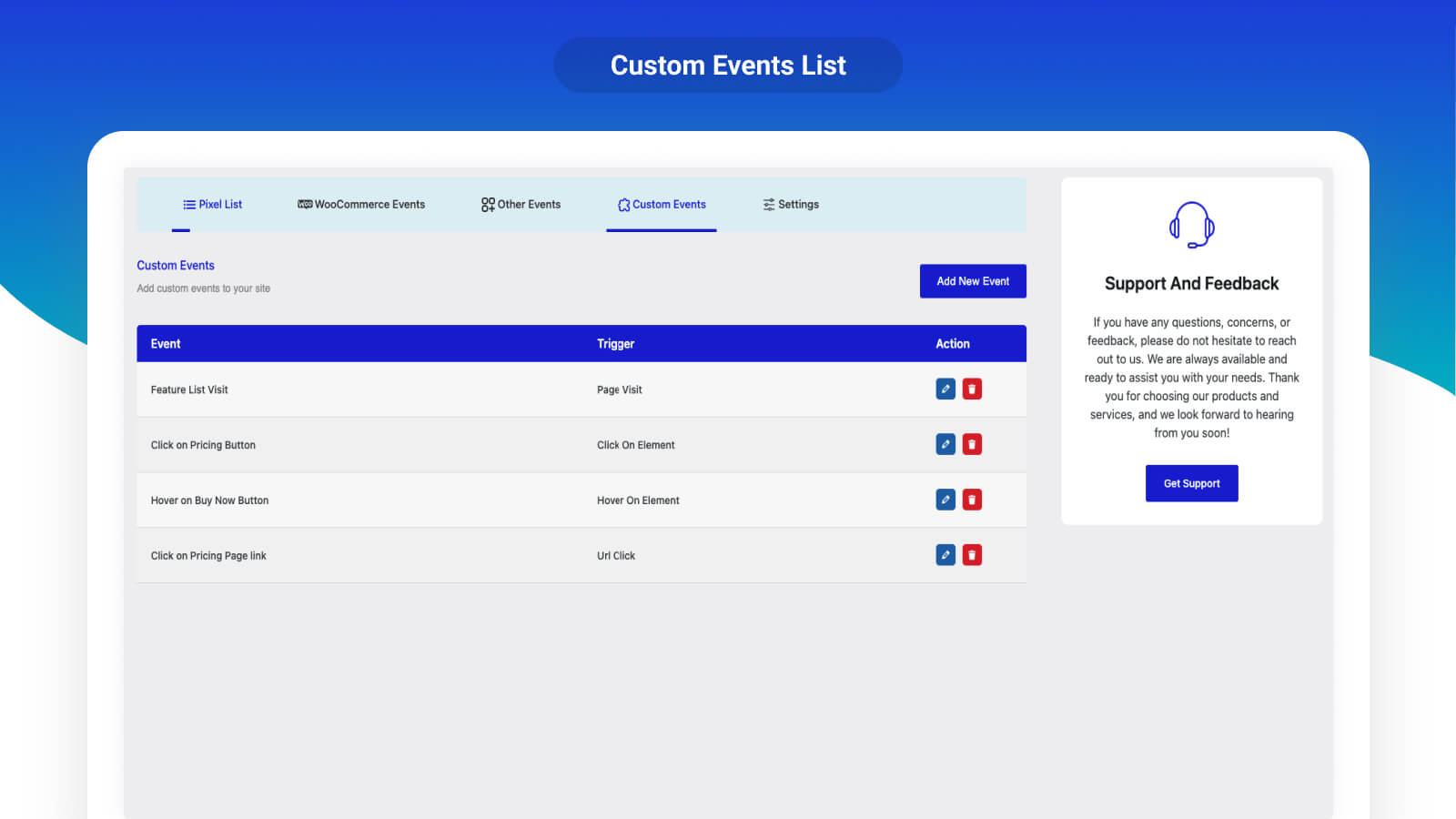The width and height of the screenshot is (1456, 819).
Task: Delete the Click on Pricing Button event
Action: pos(972,445)
